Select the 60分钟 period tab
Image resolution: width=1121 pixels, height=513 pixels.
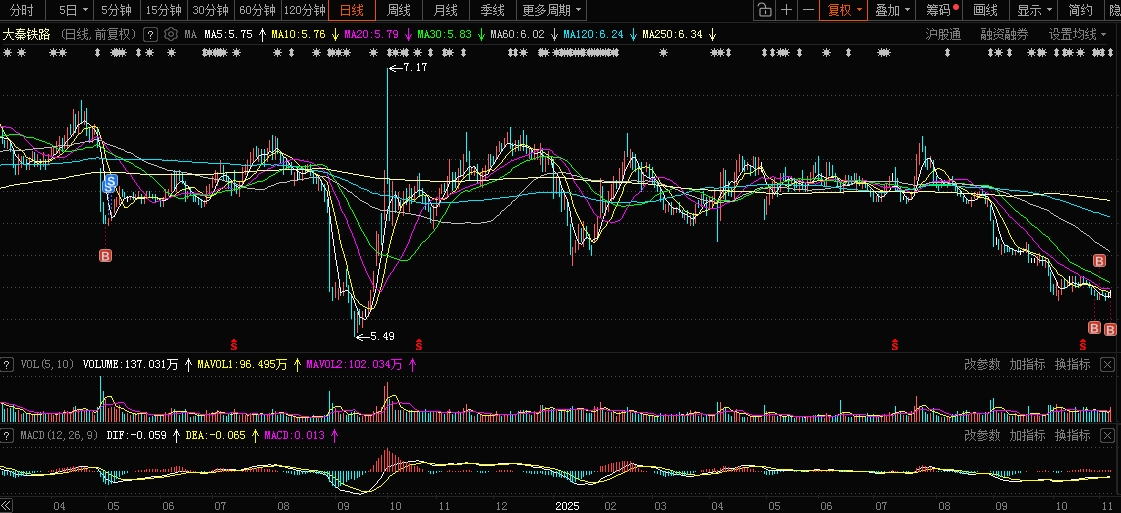click(257, 11)
